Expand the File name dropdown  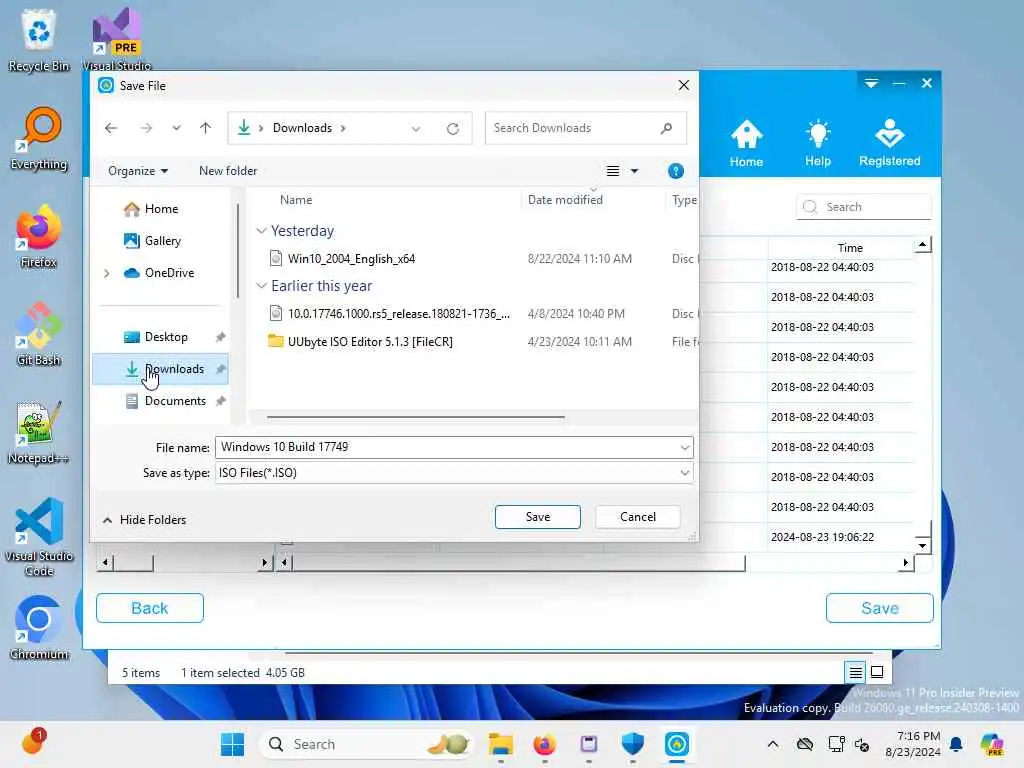point(684,447)
